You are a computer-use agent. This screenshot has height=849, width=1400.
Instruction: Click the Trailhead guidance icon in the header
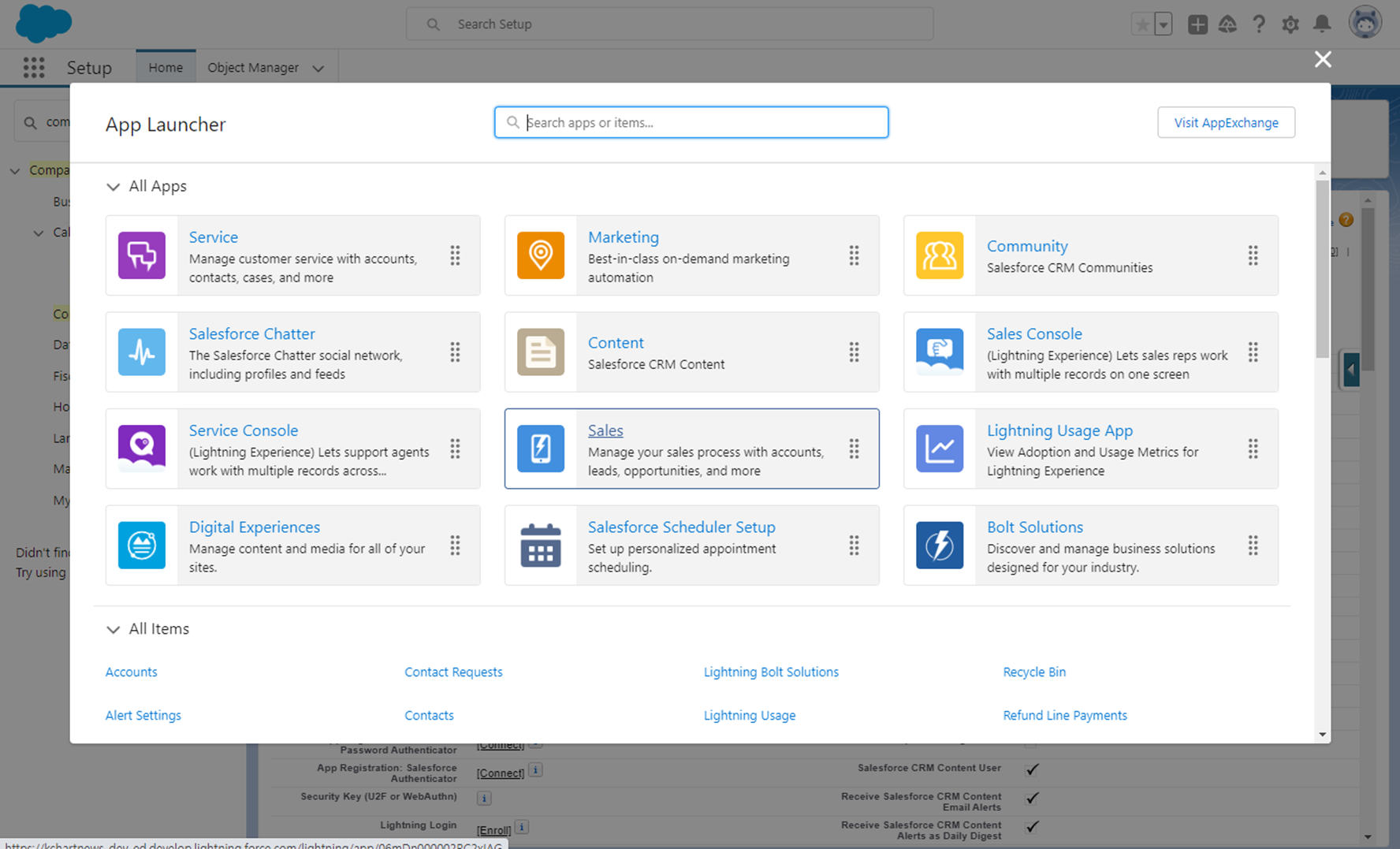pos(1227,24)
